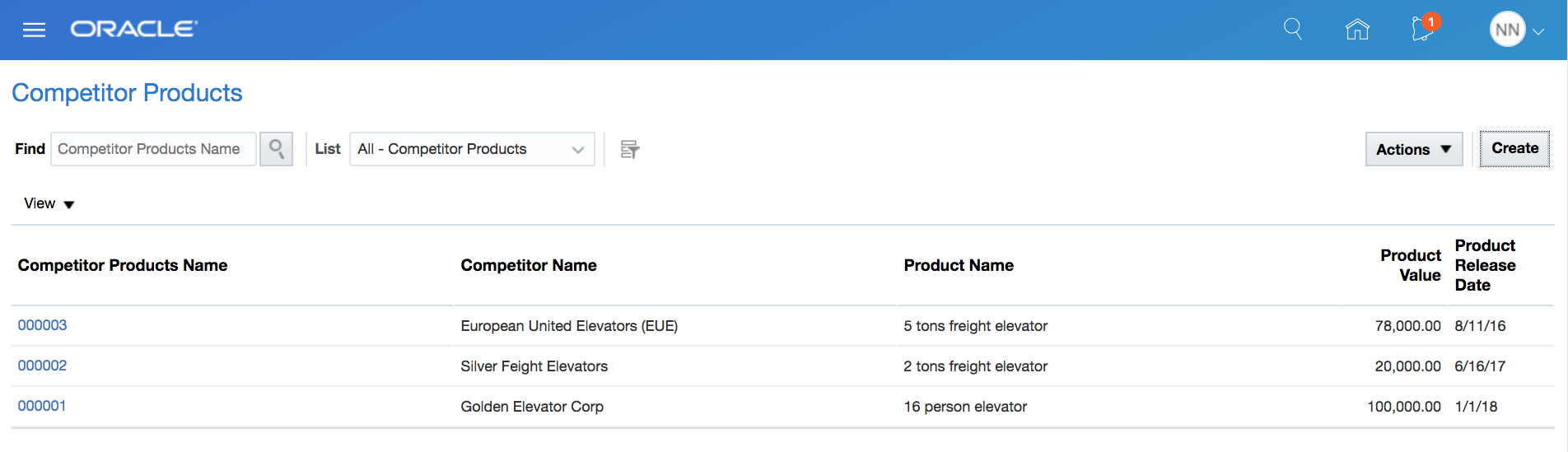Go to Home page icon
1568x452 pixels.
click(x=1357, y=30)
